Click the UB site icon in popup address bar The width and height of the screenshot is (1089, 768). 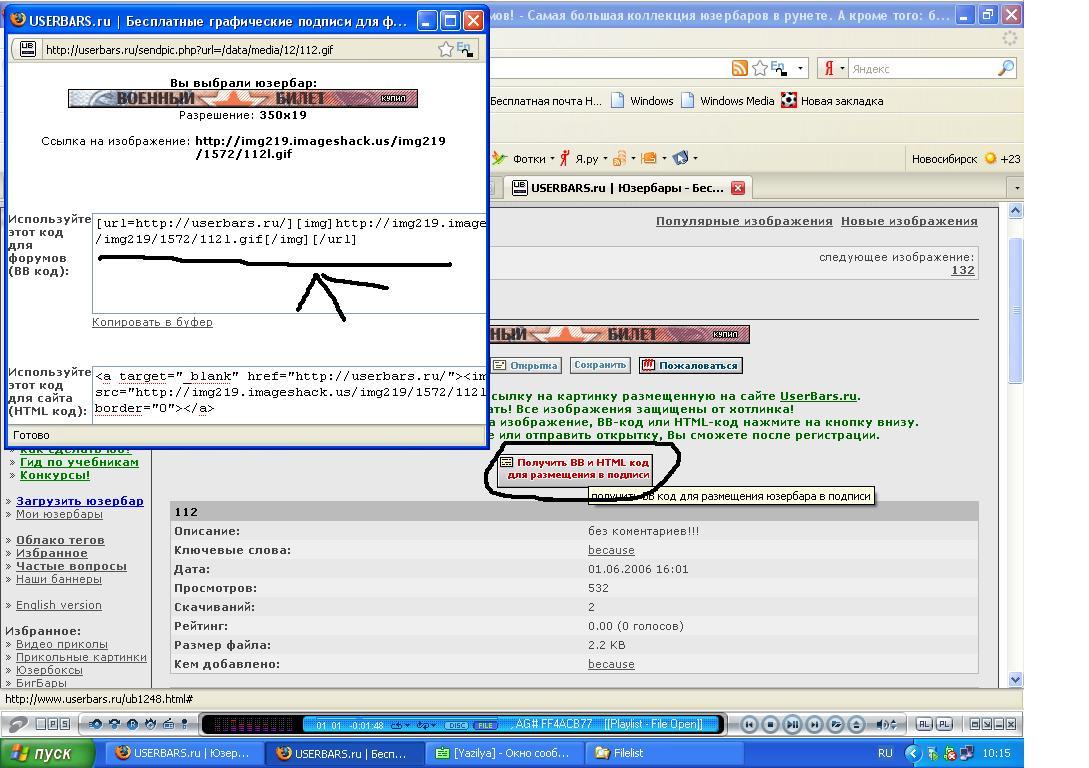coord(28,49)
